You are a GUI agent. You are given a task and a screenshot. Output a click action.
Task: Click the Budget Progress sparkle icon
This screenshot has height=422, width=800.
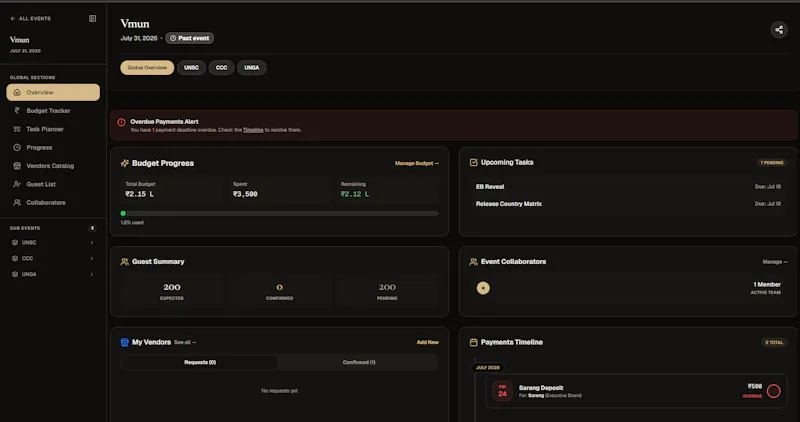click(x=124, y=163)
